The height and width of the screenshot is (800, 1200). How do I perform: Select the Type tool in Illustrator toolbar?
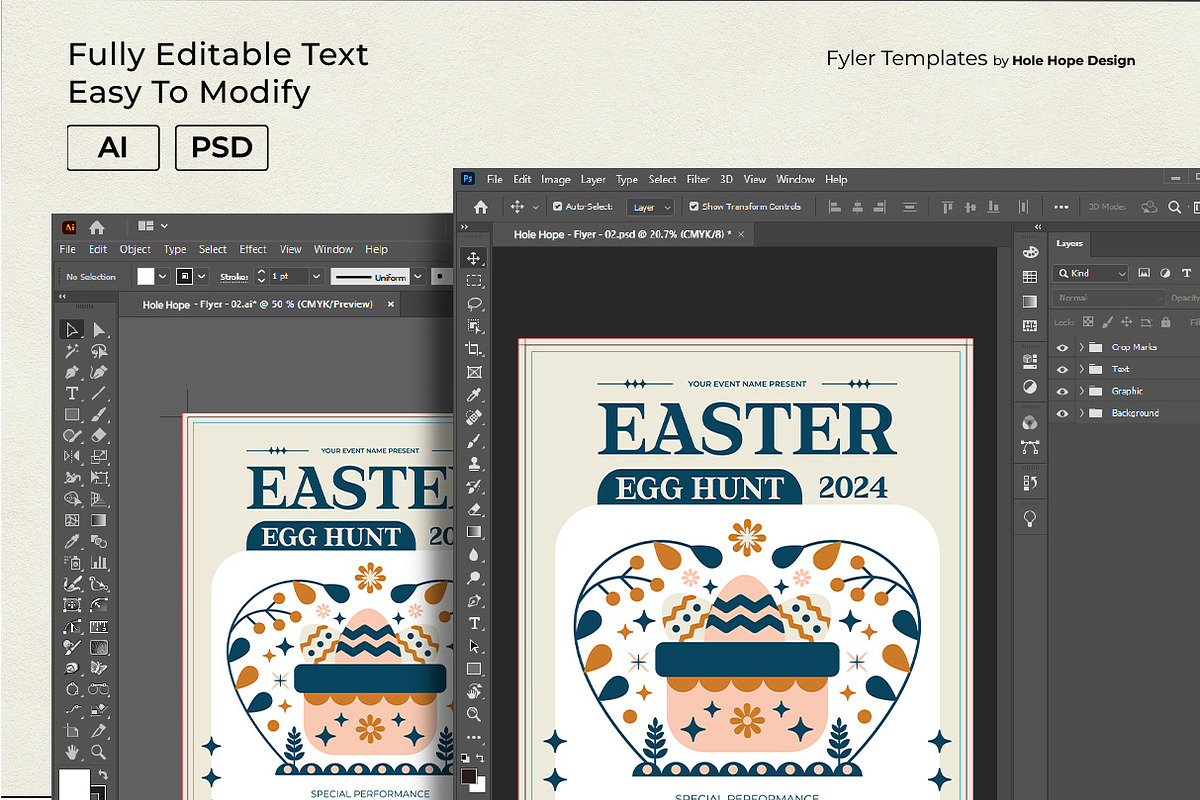click(x=72, y=394)
